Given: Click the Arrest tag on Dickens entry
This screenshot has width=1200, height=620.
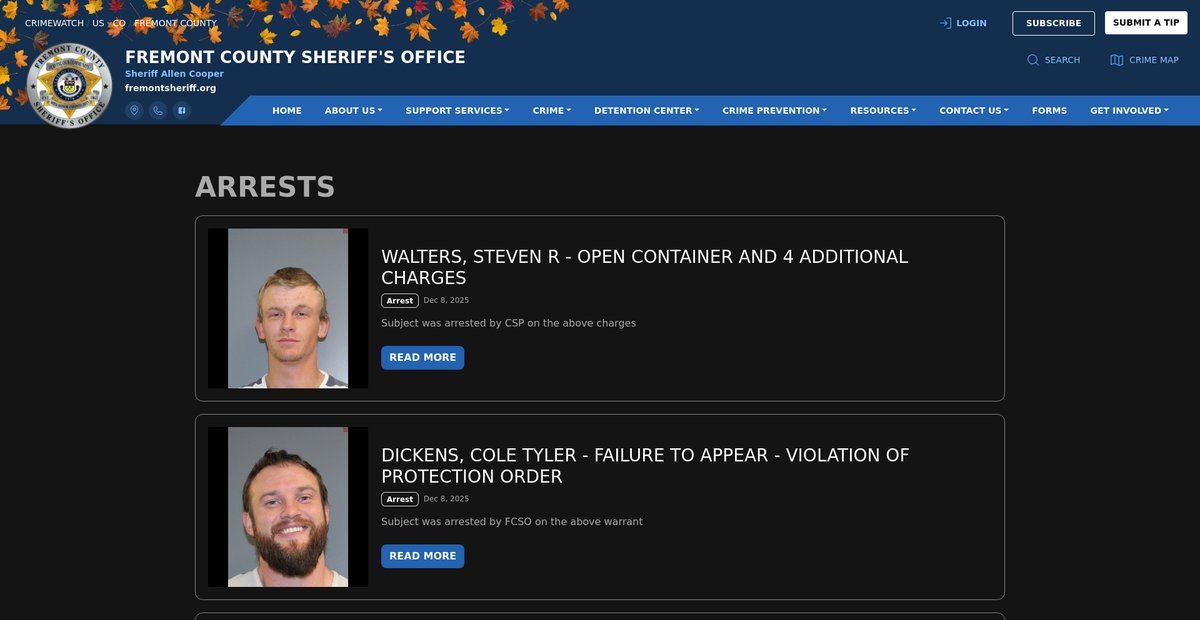Looking at the screenshot, I should tap(400, 499).
